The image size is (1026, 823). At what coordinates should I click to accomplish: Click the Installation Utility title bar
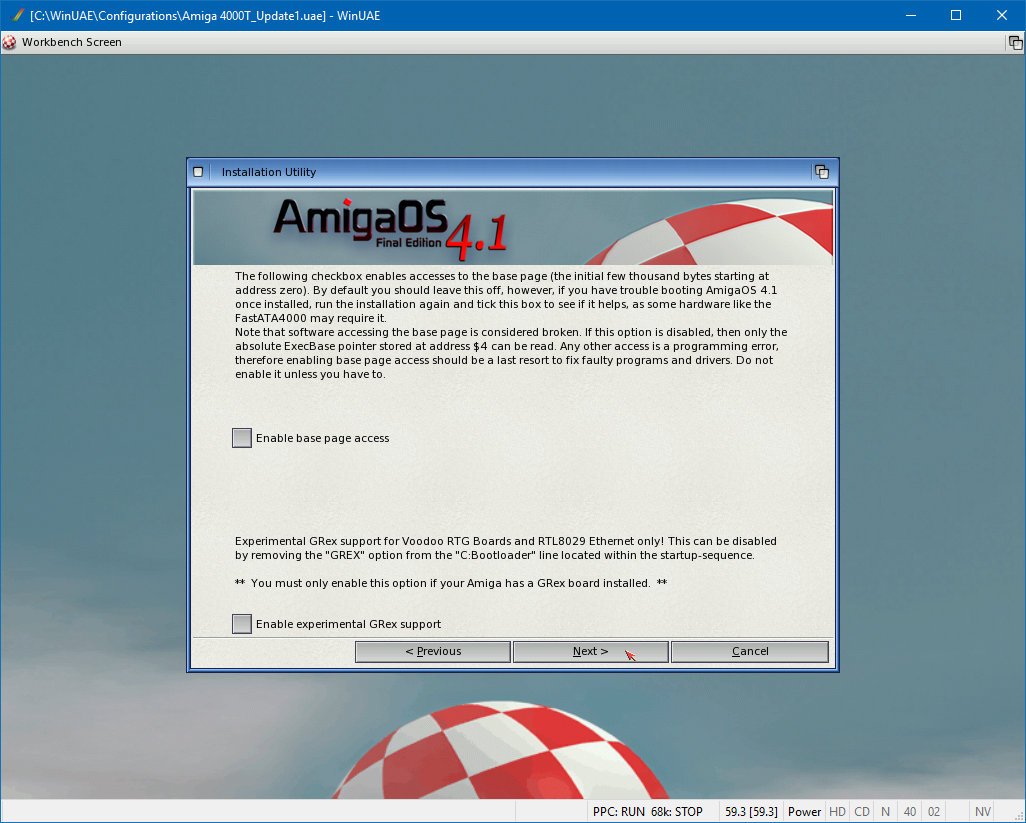500,172
